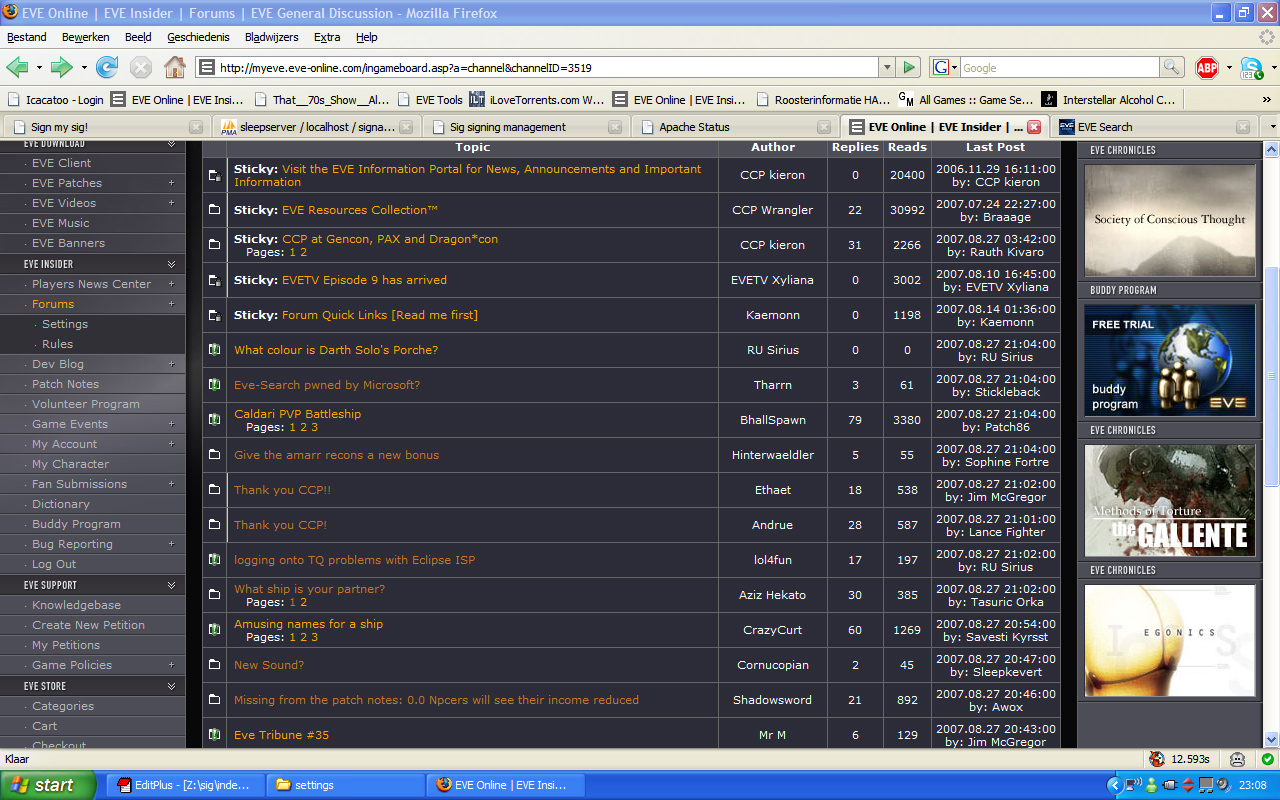Switch to the 'Apache Status' tab

click(734, 127)
